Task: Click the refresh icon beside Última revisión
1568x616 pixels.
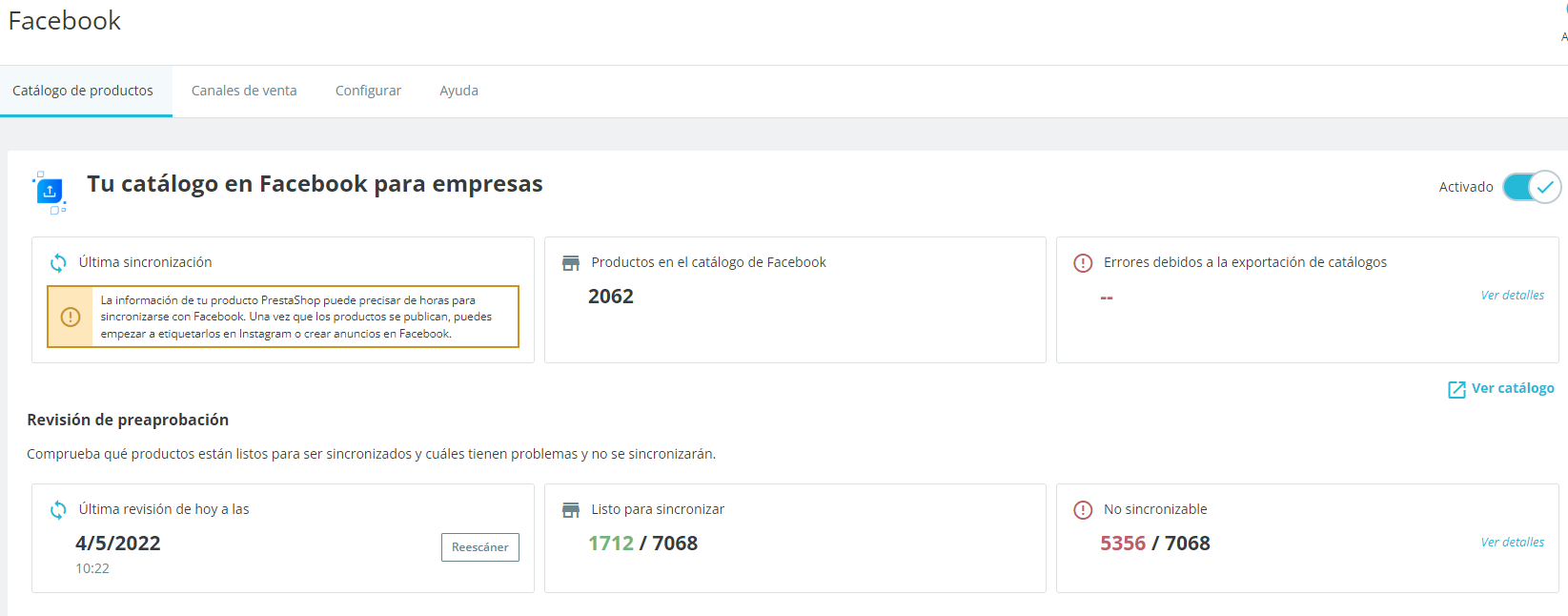Action: tap(58, 510)
